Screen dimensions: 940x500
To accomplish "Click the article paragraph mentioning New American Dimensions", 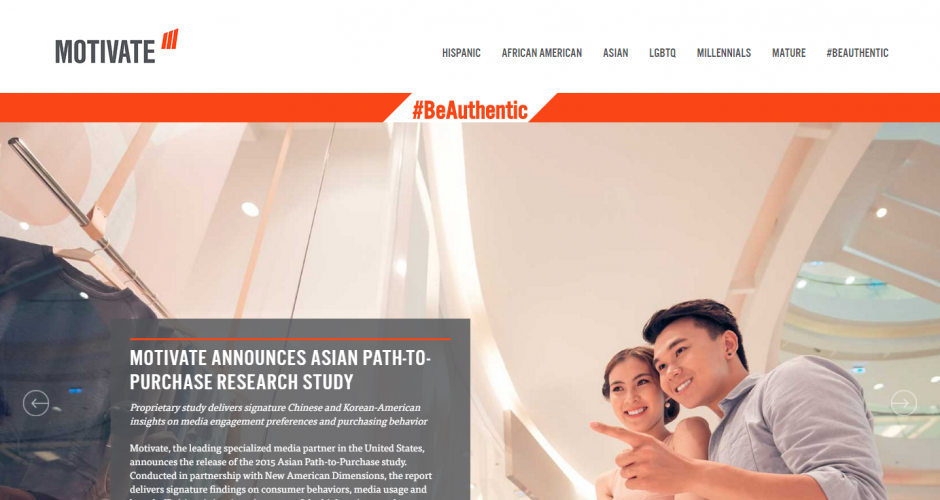I will tap(281, 472).
